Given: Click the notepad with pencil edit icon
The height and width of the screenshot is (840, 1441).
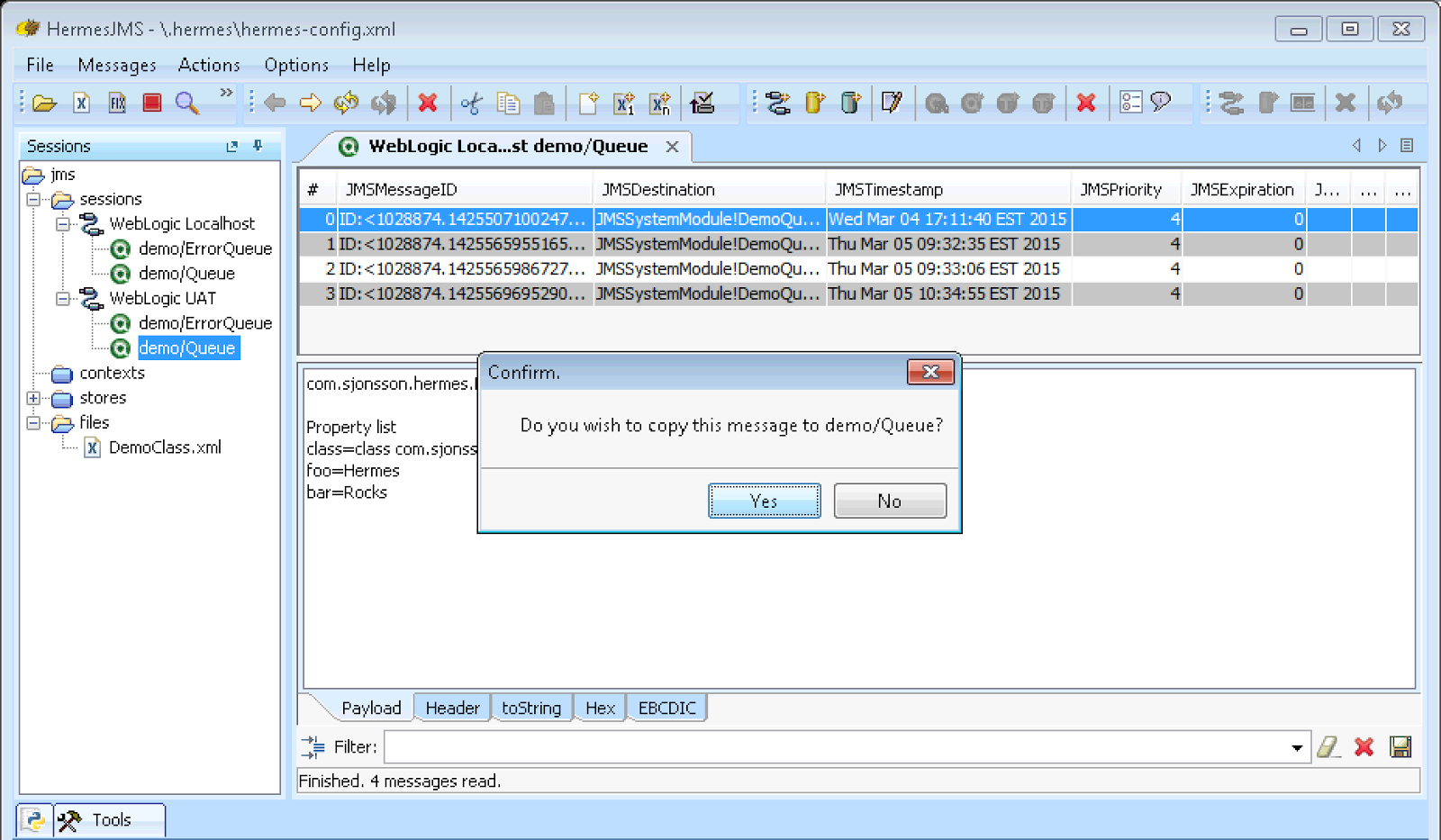Looking at the screenshot, I should click(x=892, y=104).
